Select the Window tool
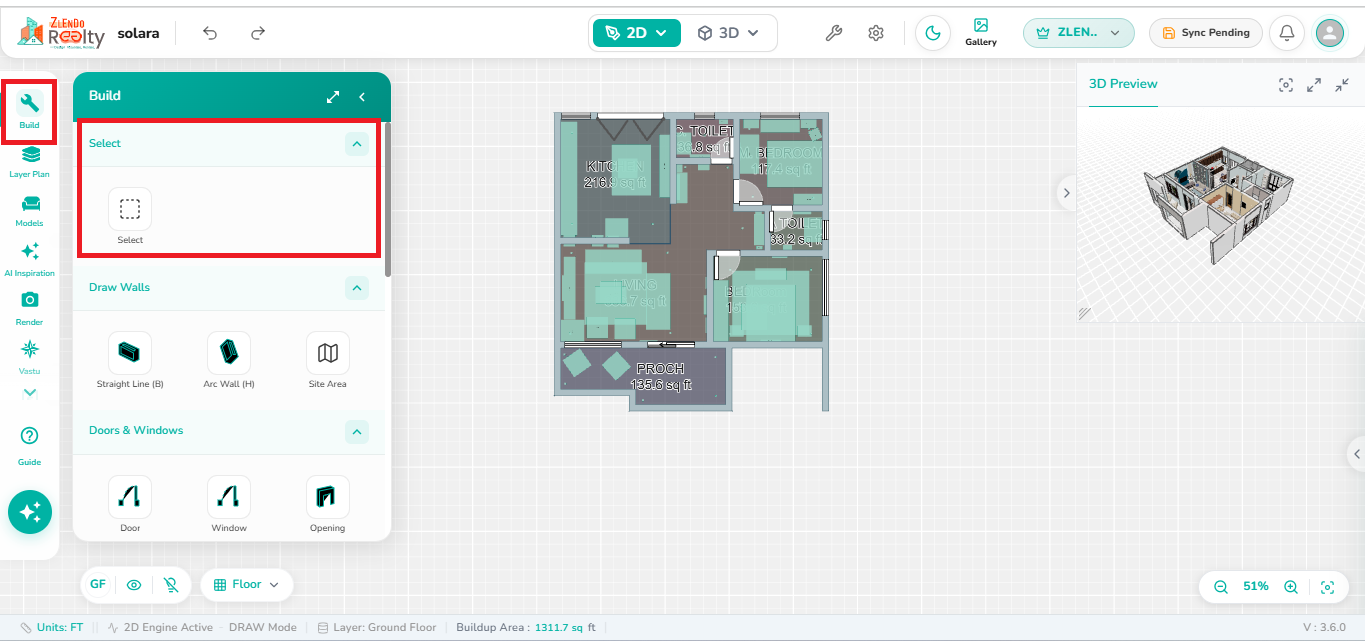 pos(229,497)
